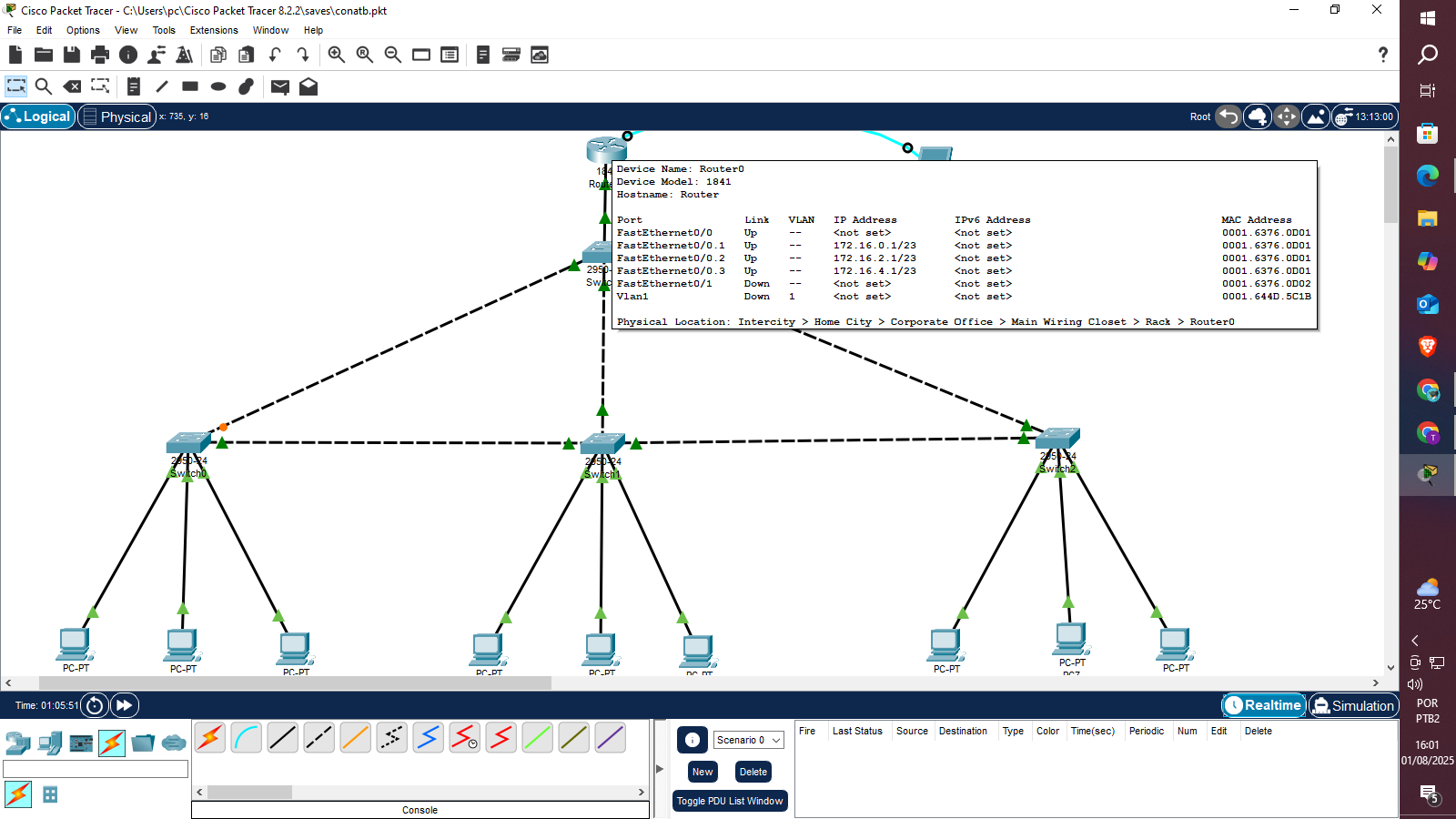1456x819 pixels.
Task: Print the workspace with the printer icon
Action: click(x=100, y=55)
